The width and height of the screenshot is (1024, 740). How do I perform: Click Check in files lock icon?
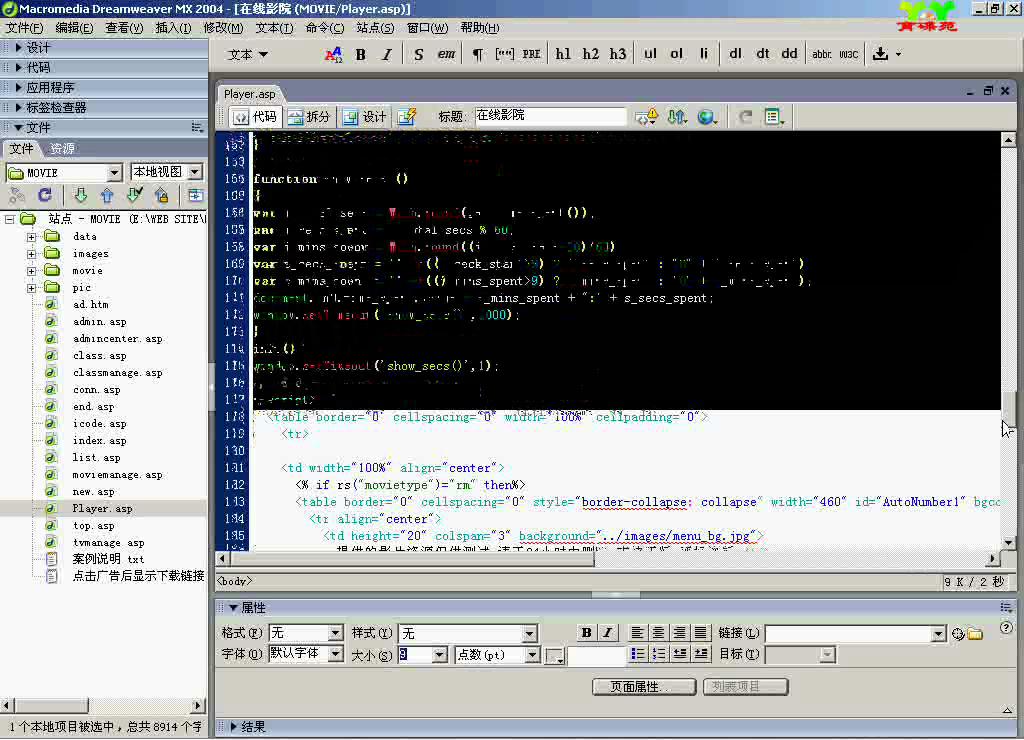[x=161, y=195]
